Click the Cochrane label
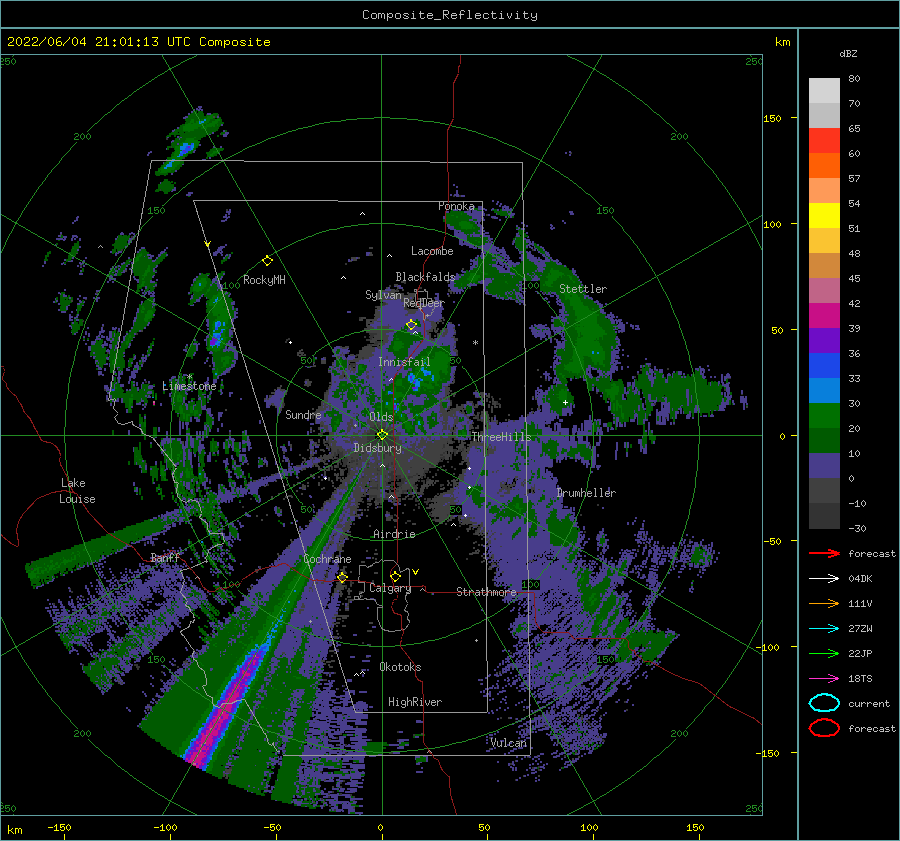Viewport: 900px width, 841px height. (x=327, y=559)
